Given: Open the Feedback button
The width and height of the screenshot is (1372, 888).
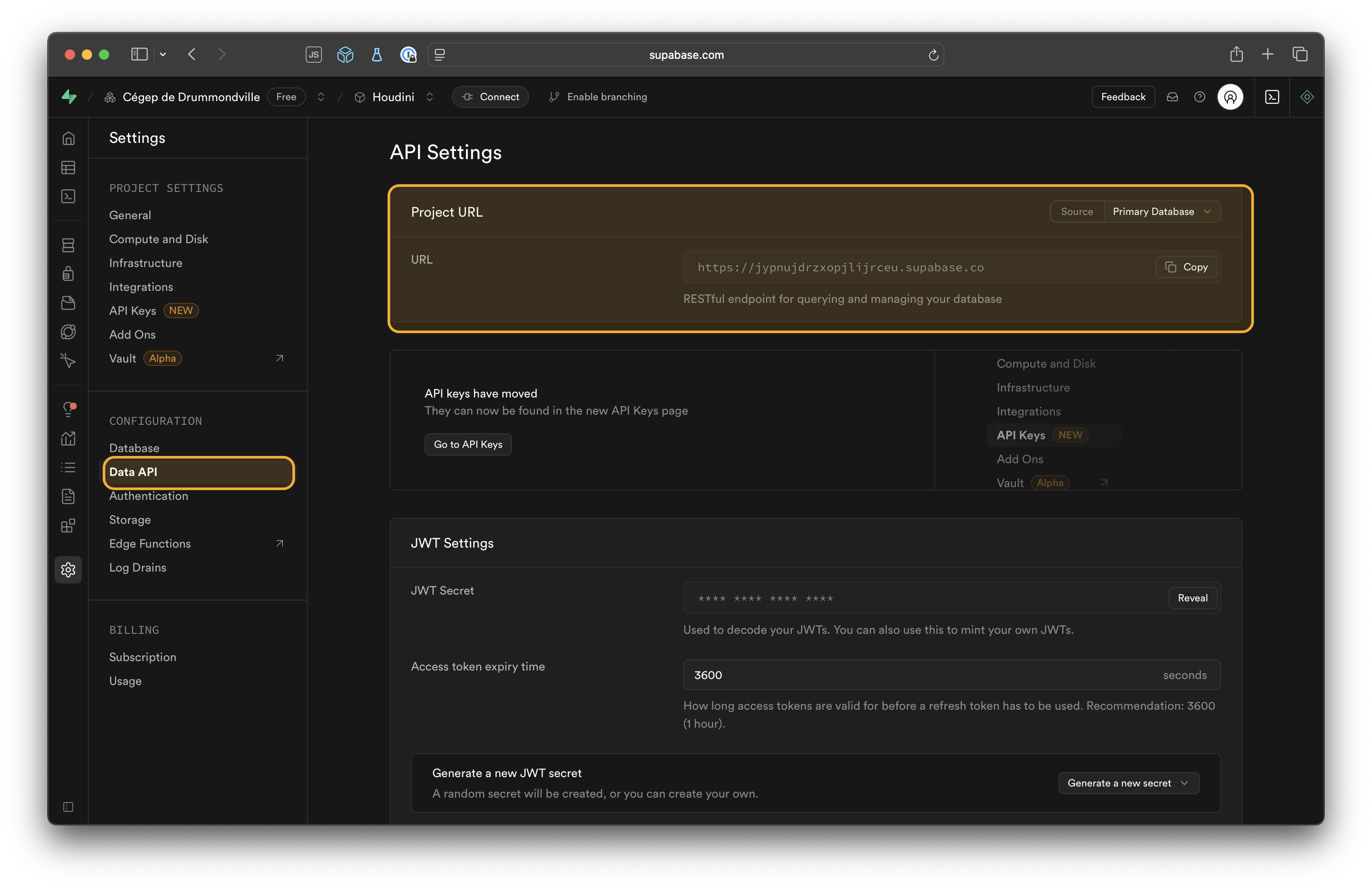Looking at the screenshot, I should (x=1123, y=97).
